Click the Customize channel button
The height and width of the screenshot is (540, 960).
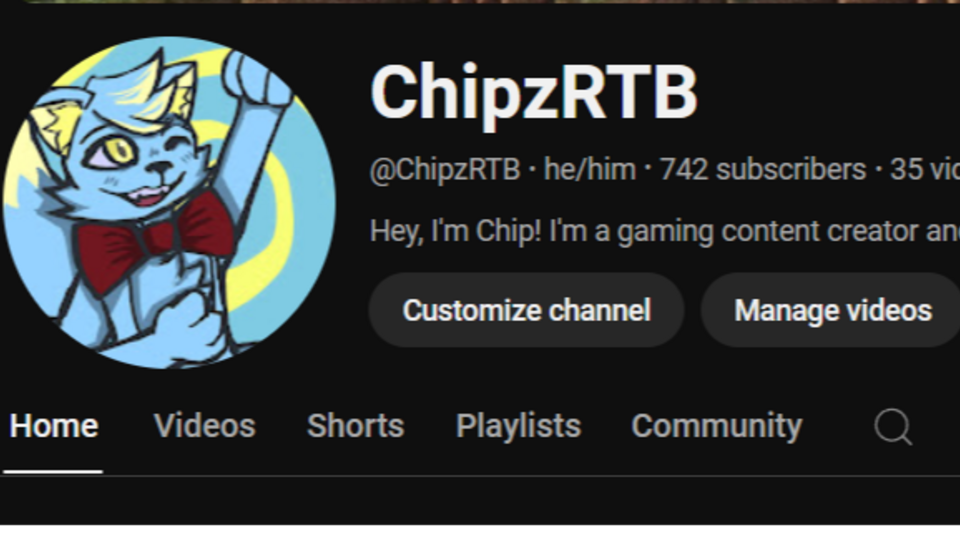point(527,310)
